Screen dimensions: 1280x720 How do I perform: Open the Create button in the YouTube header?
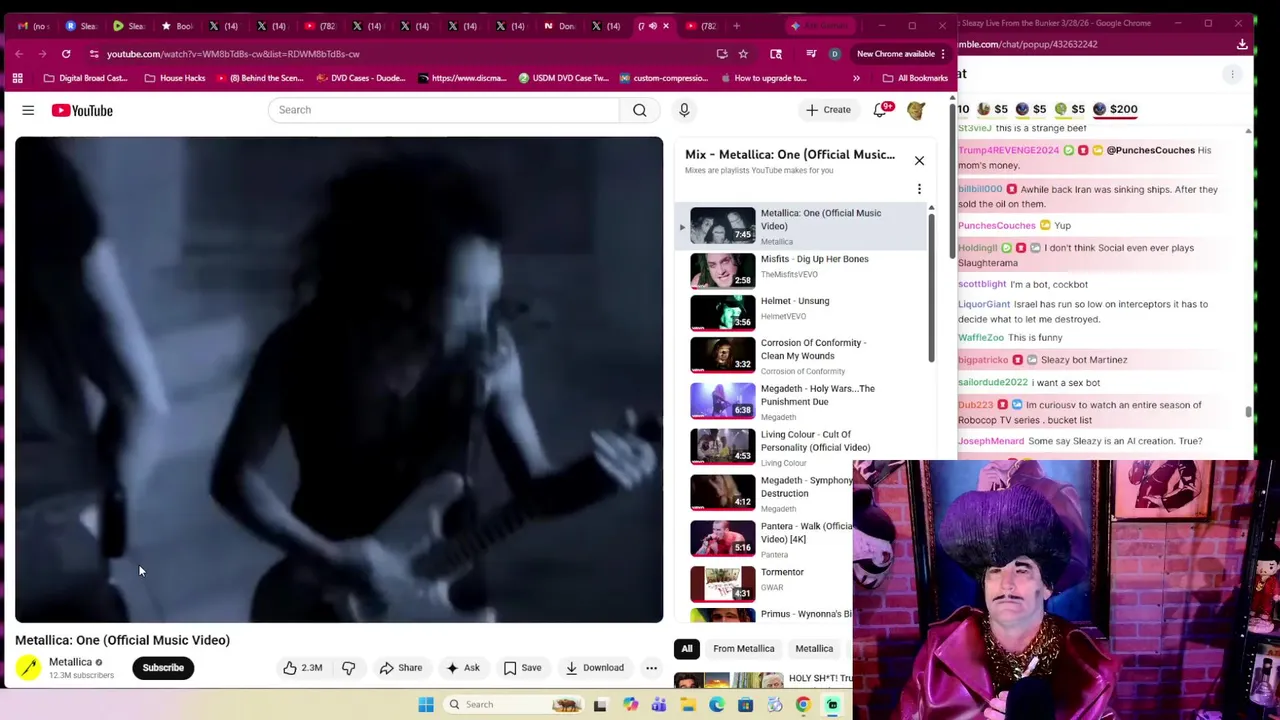(829, 110)
